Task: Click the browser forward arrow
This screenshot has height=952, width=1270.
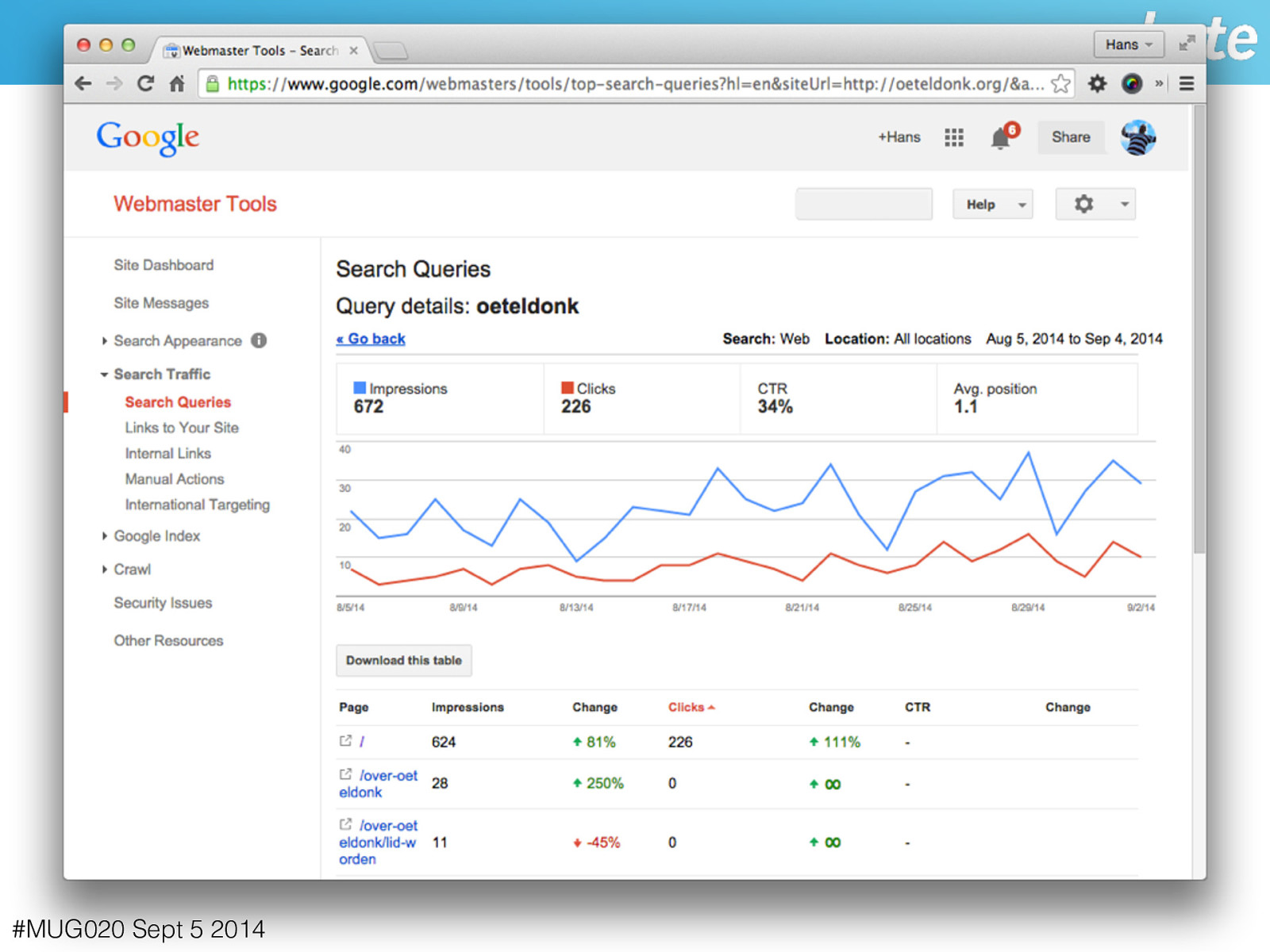Action: [x=114, y=83]
